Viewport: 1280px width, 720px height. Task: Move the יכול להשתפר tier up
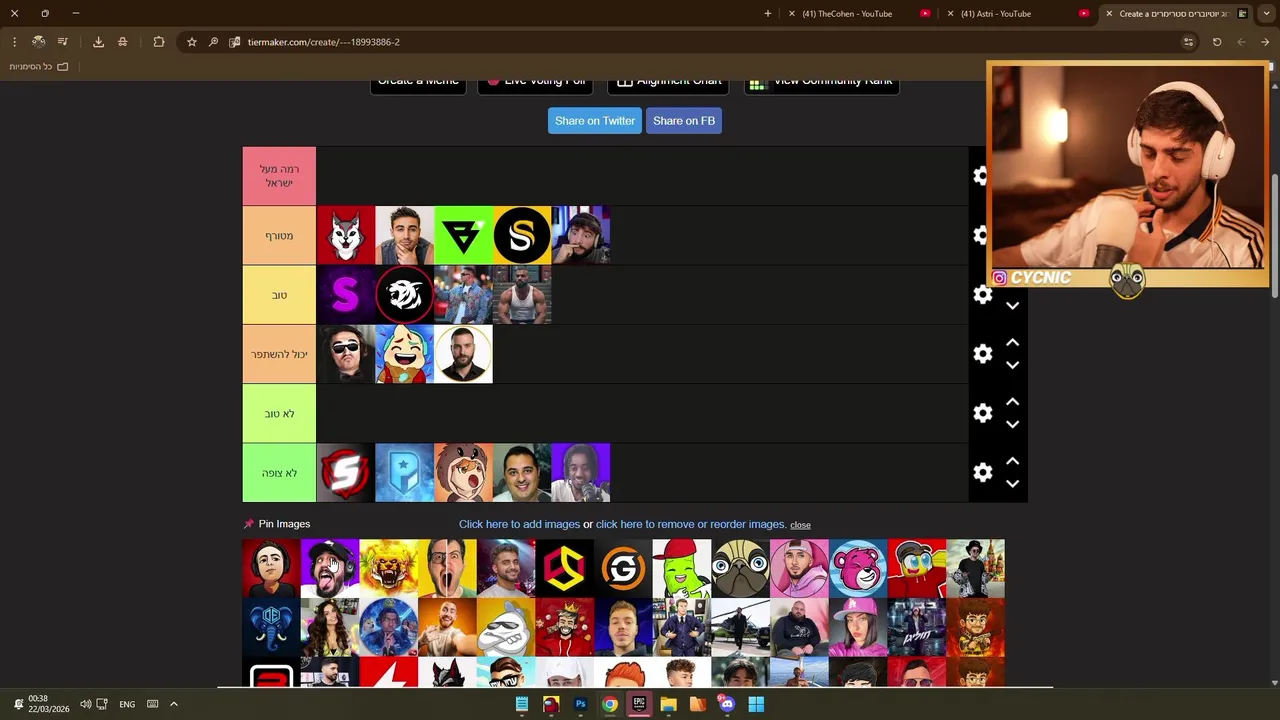click(x=1012, y=343)
